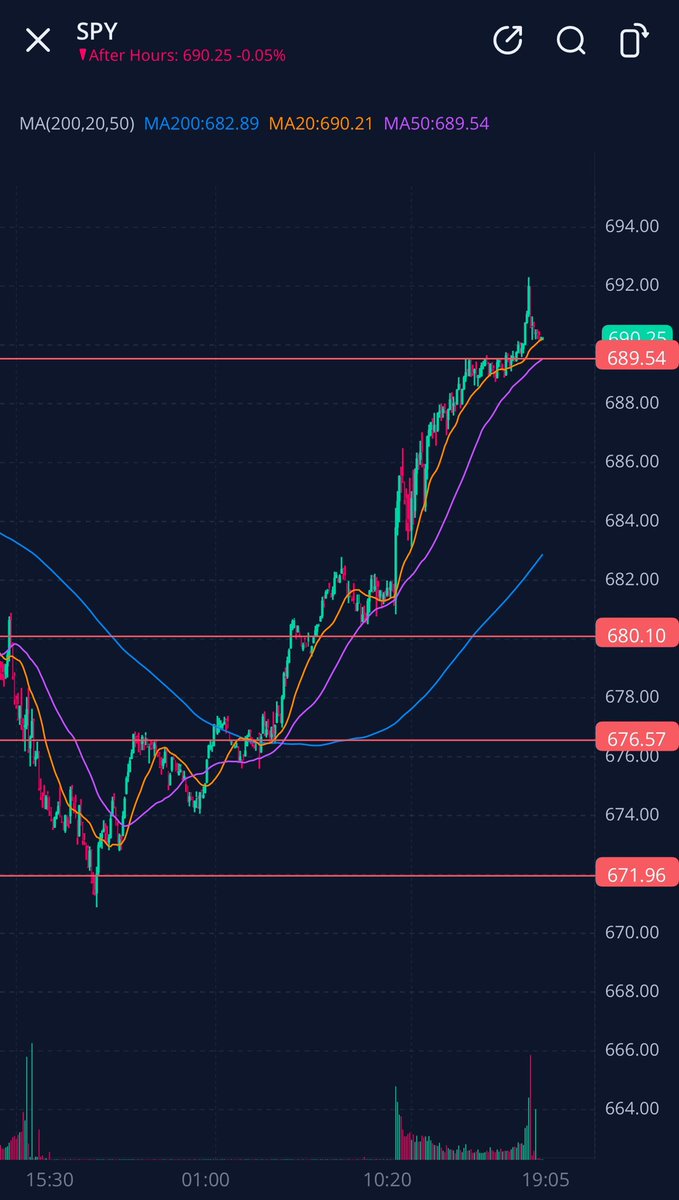Select the 689.54 horizontal line label
The height and width of the screenshot is (1200, 679).
pyautogui.click(x=636, y=358)
